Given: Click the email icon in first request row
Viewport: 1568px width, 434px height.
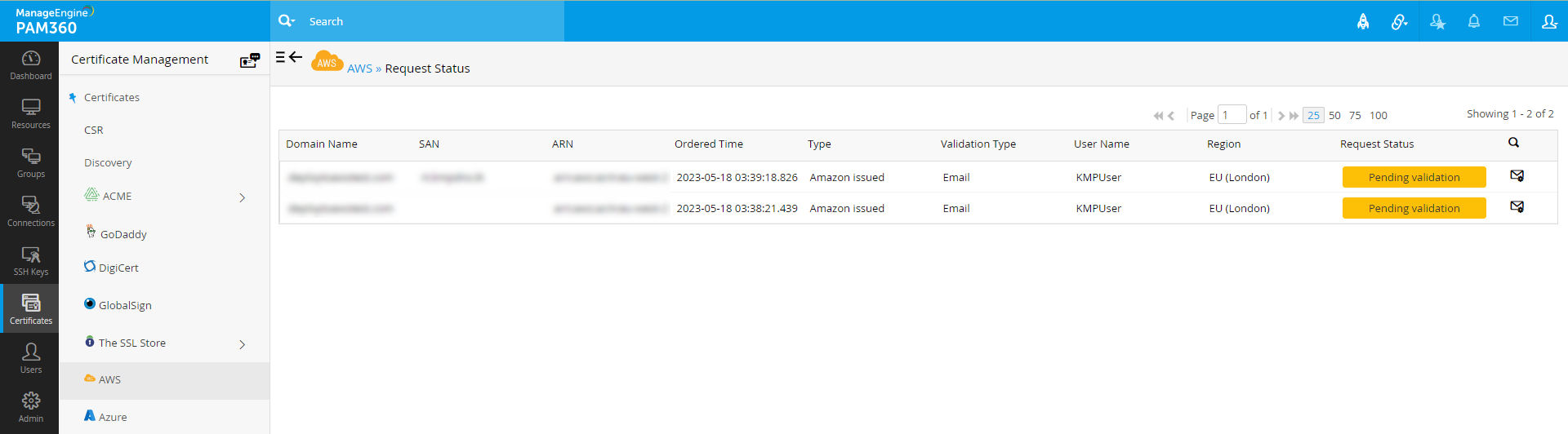Looking at the screenshot, I should (1517, 175).
